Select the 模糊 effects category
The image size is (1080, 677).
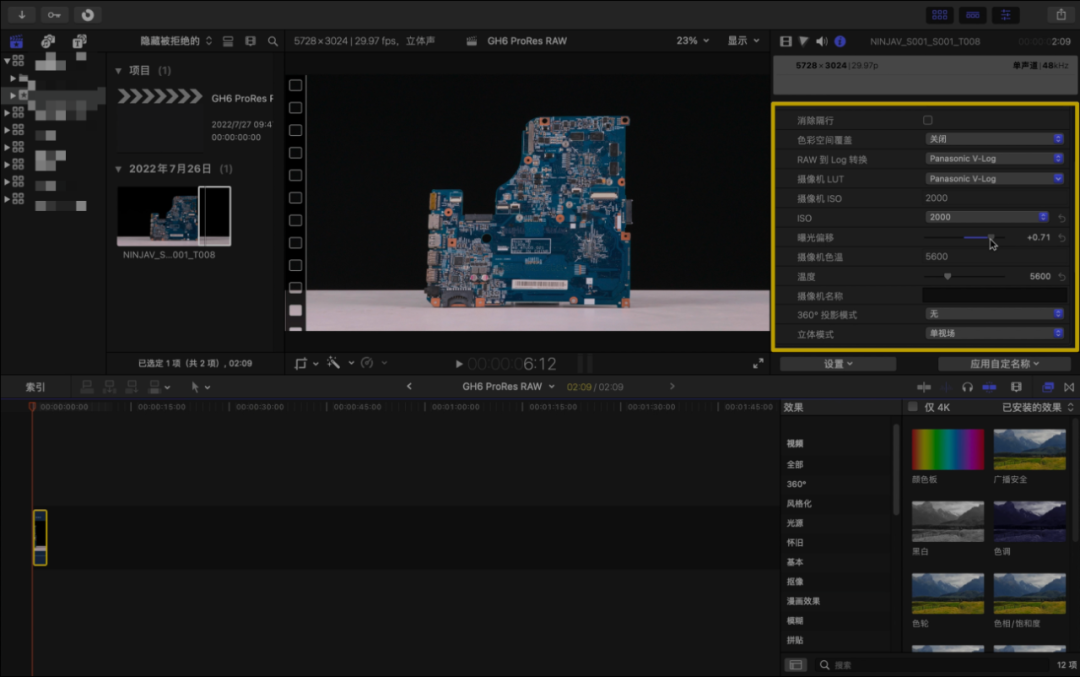pyautogui.click(x=795, y=621)
